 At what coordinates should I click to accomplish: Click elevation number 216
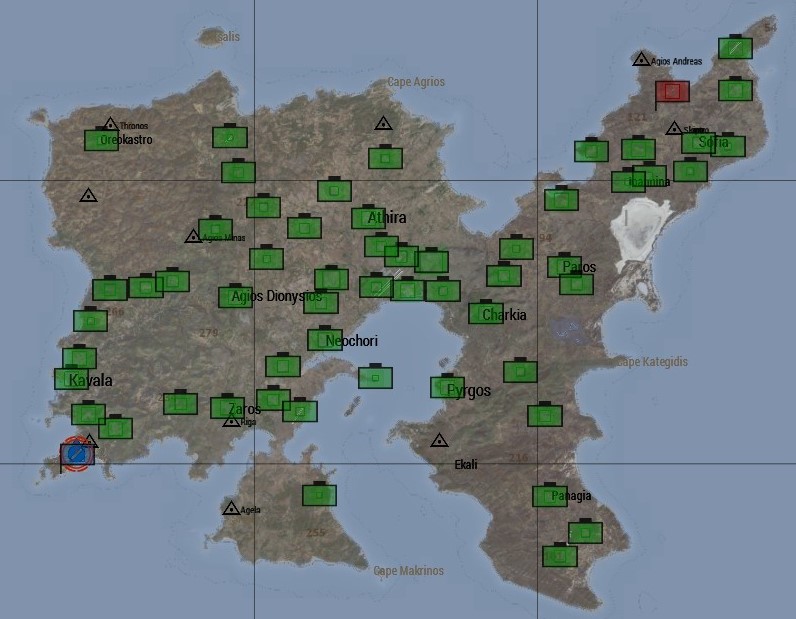click(x=518, y=458)
